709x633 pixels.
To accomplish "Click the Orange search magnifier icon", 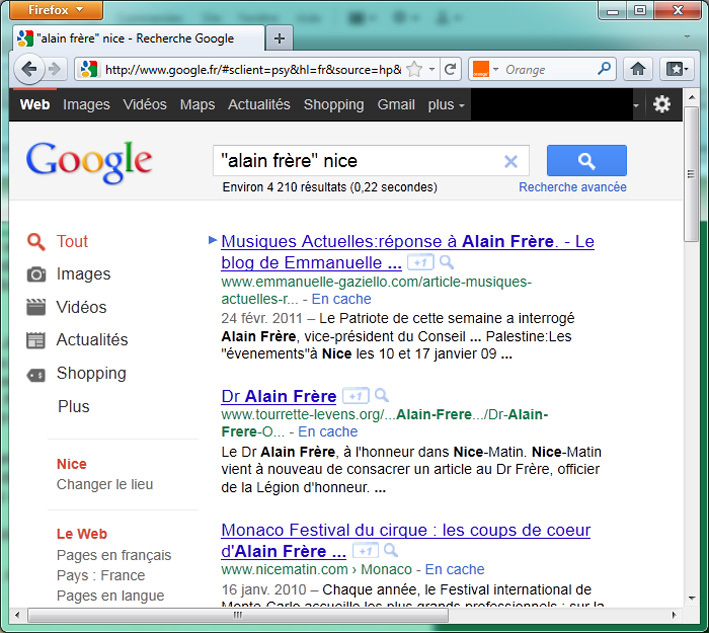I will click(x=604, y=69).
